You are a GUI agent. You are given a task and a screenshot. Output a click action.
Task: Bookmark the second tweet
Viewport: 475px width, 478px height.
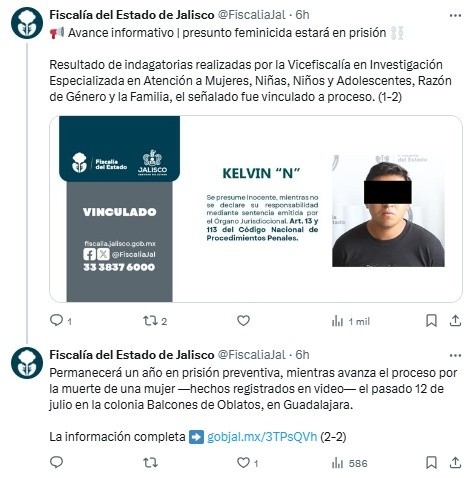[x=431, y=463]
